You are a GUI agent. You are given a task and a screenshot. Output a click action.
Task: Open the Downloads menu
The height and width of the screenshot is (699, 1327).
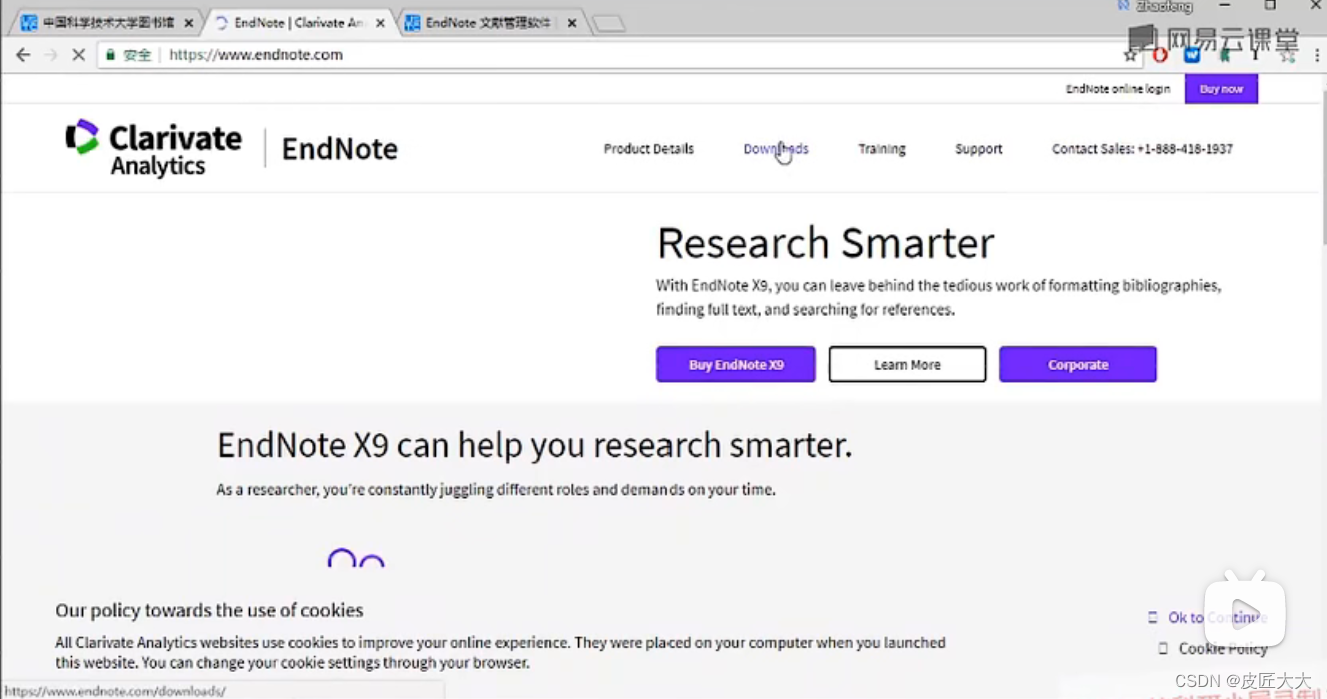(775, 148)
